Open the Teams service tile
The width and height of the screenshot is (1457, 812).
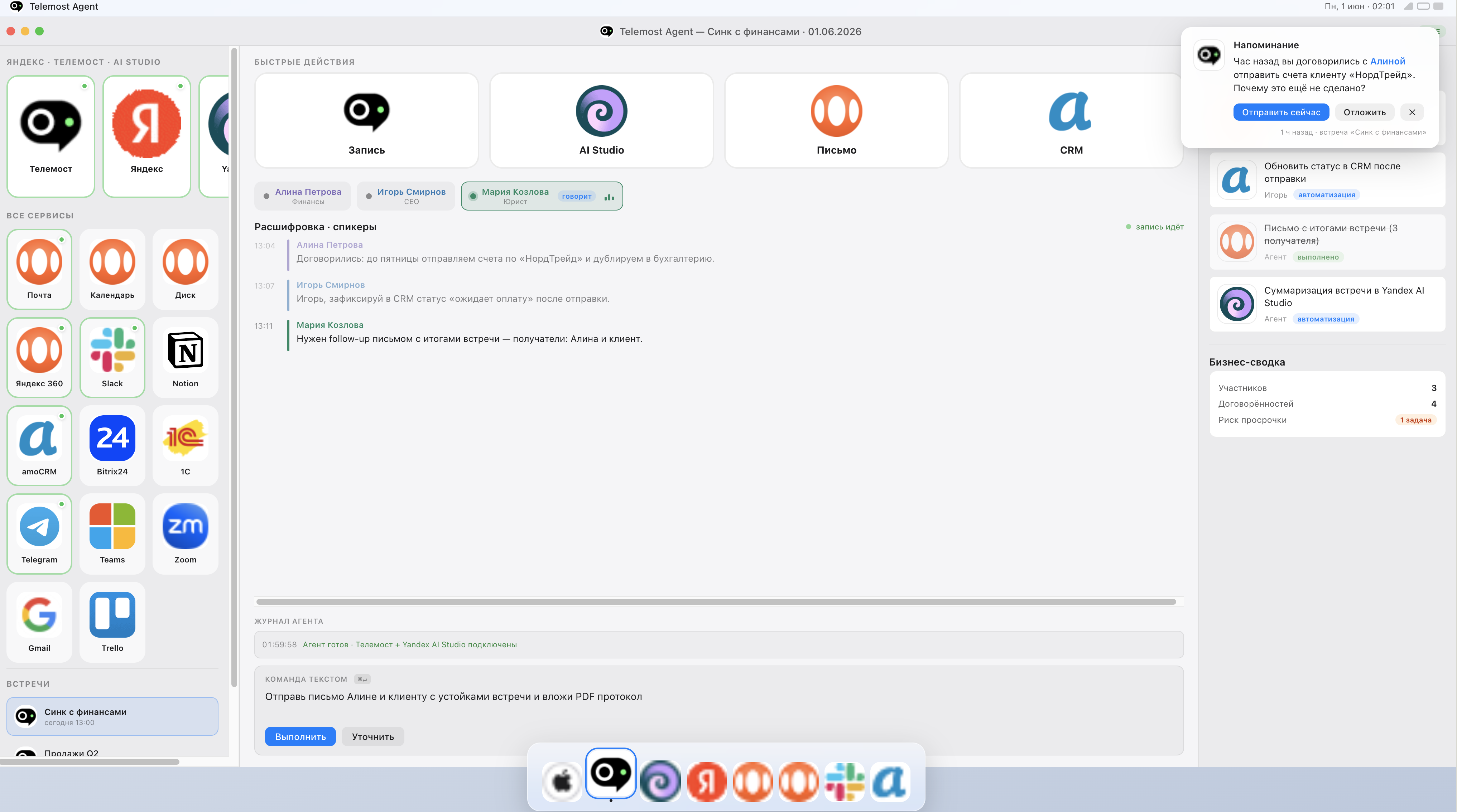(x=112, y=533)
